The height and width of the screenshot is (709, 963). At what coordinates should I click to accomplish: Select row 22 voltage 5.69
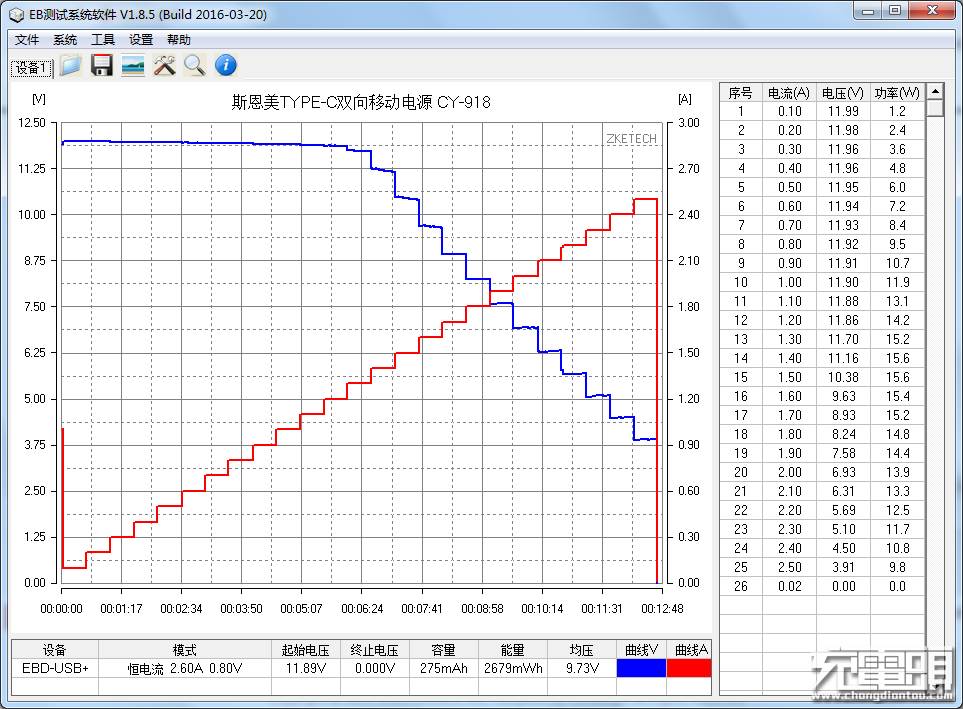tap(843, 510)
